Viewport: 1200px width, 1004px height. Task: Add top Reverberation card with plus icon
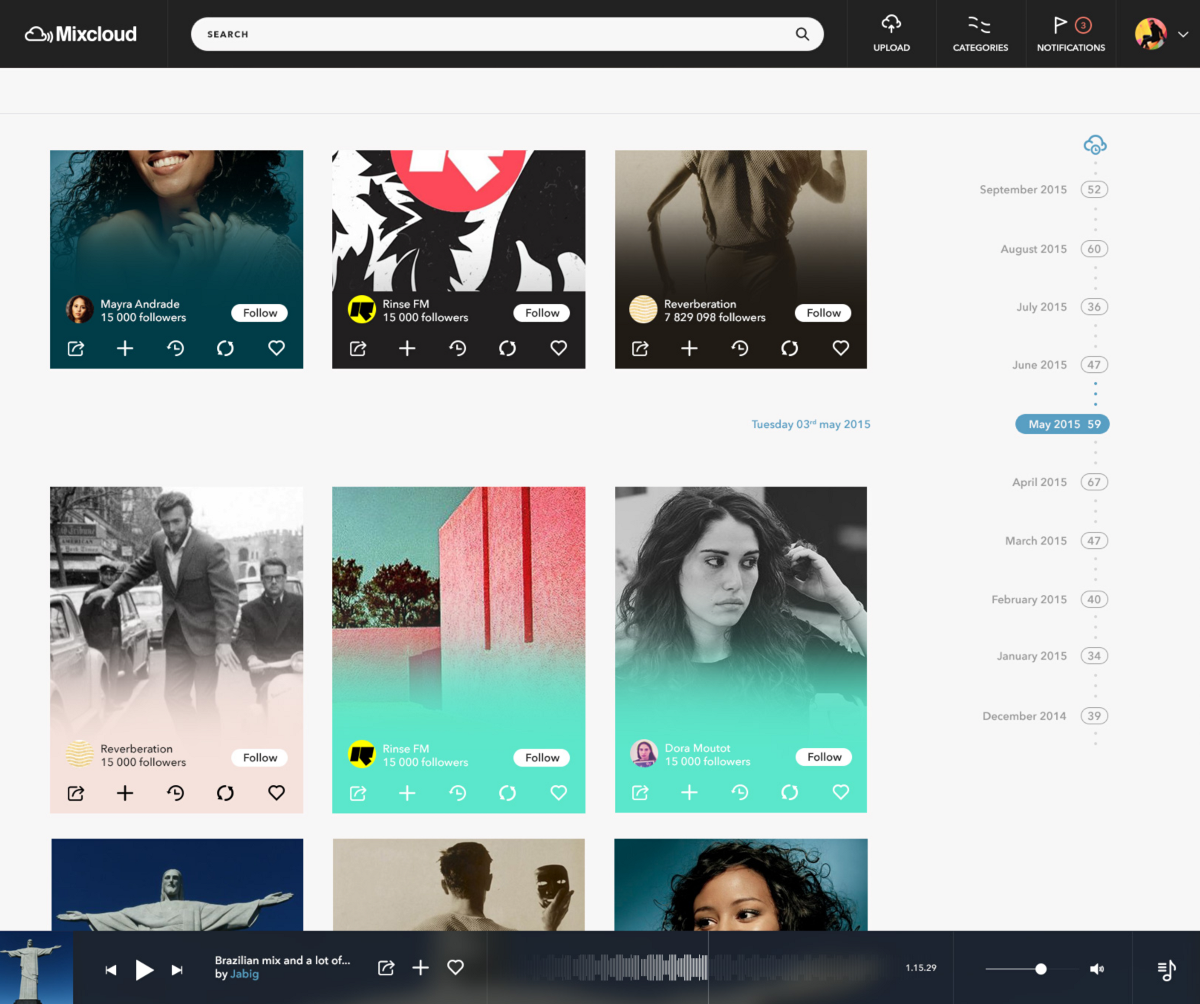tap(689, 348)
